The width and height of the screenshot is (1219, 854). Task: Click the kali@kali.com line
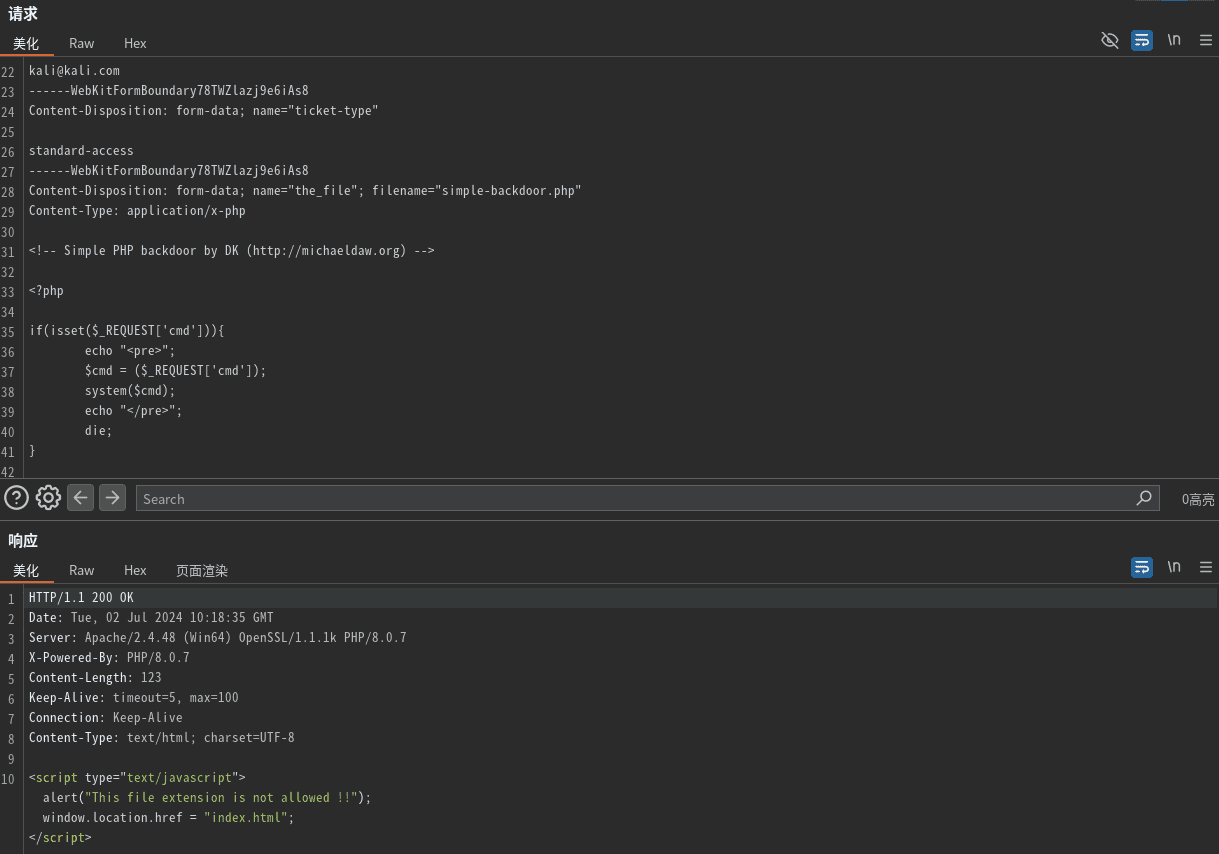tap(74, 71)
